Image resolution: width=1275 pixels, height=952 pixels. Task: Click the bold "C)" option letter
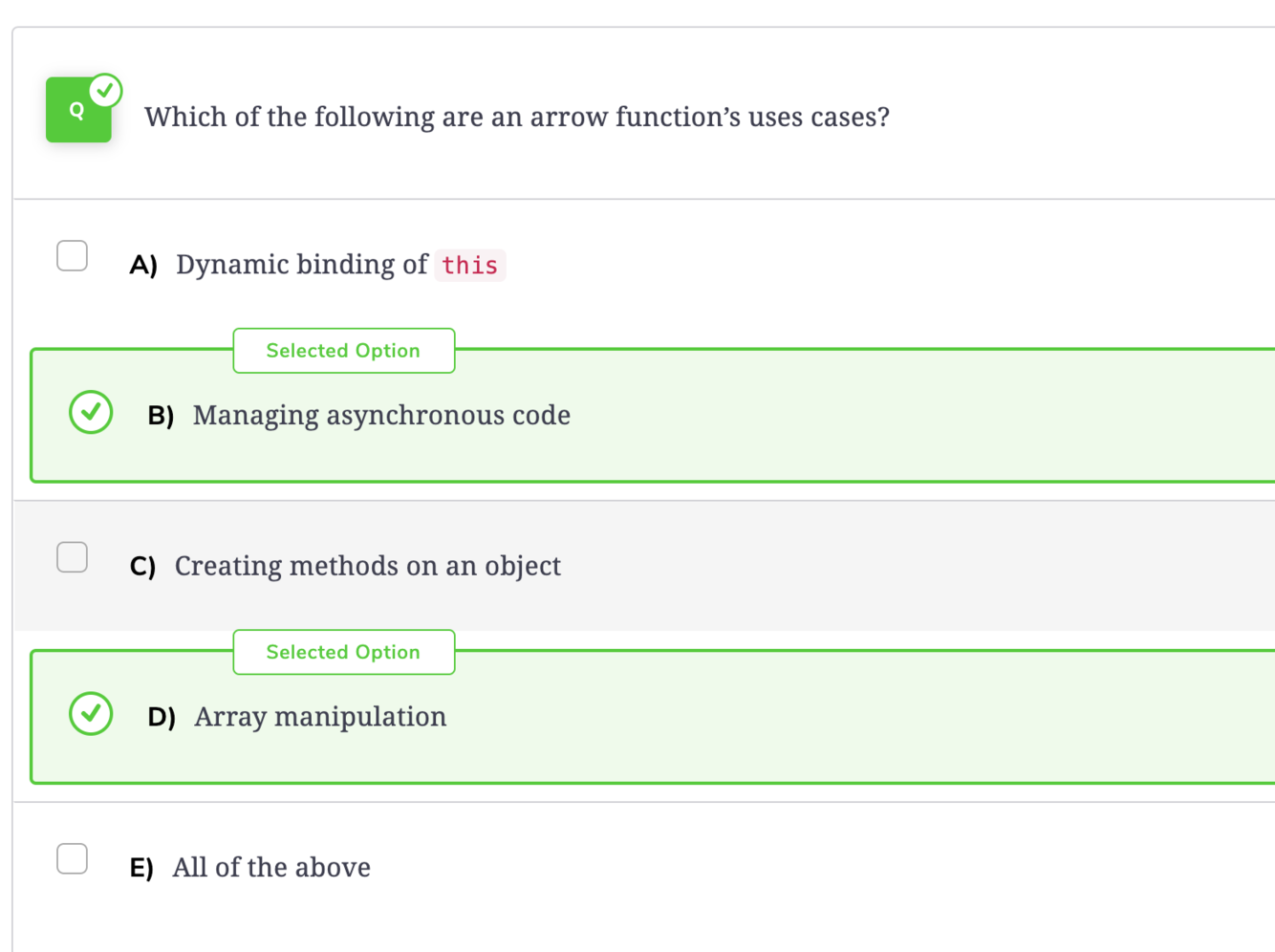coord(142,567)
